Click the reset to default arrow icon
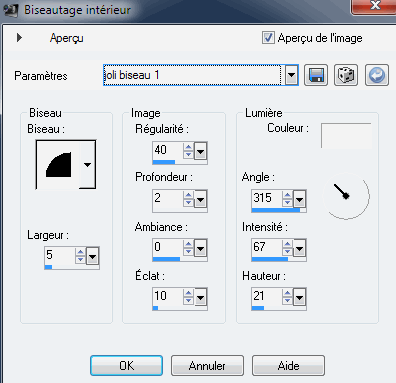 [x=377, y=75]
